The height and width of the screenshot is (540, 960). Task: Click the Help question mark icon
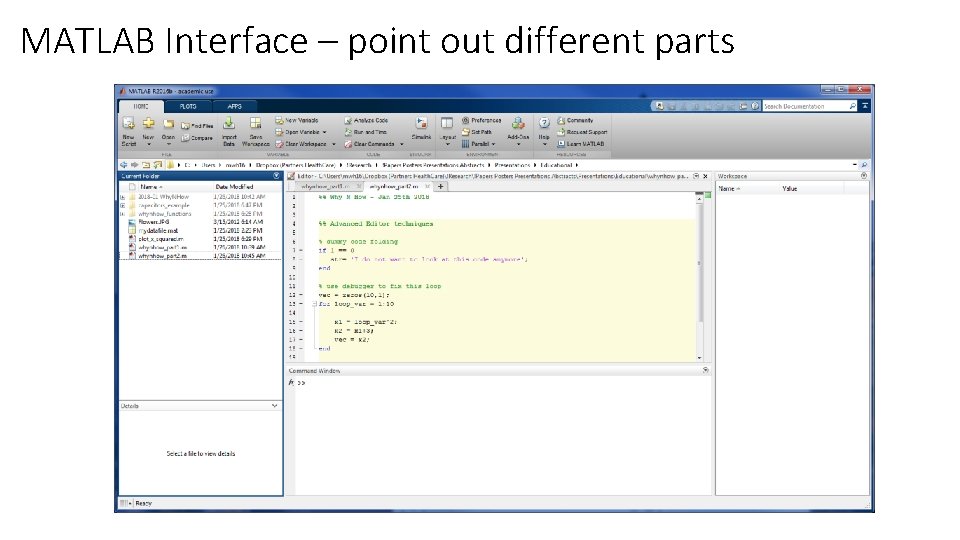click(x=544, y=123)
